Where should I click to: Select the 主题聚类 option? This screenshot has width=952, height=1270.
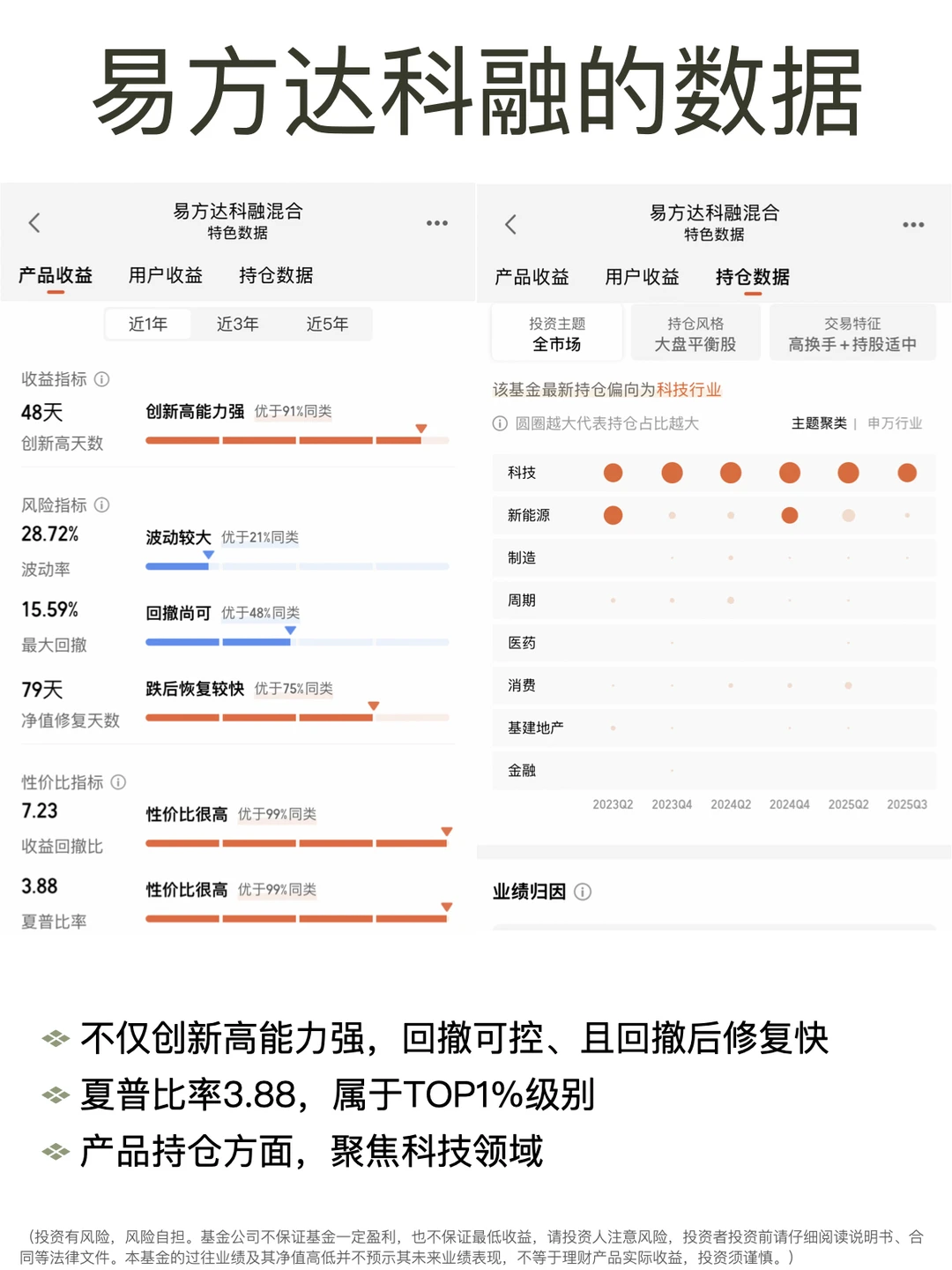click(x=818, y=424)
